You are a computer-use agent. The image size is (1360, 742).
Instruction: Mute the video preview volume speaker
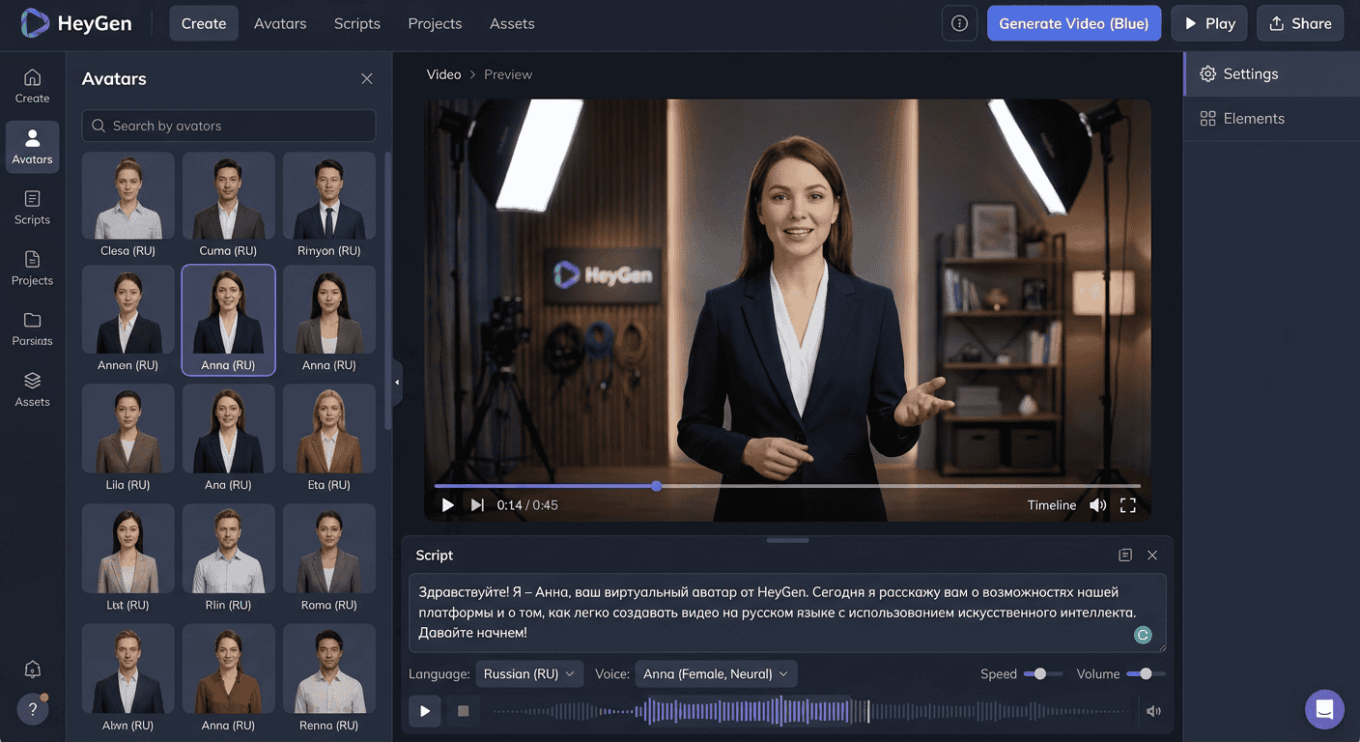coord(1098,505)
